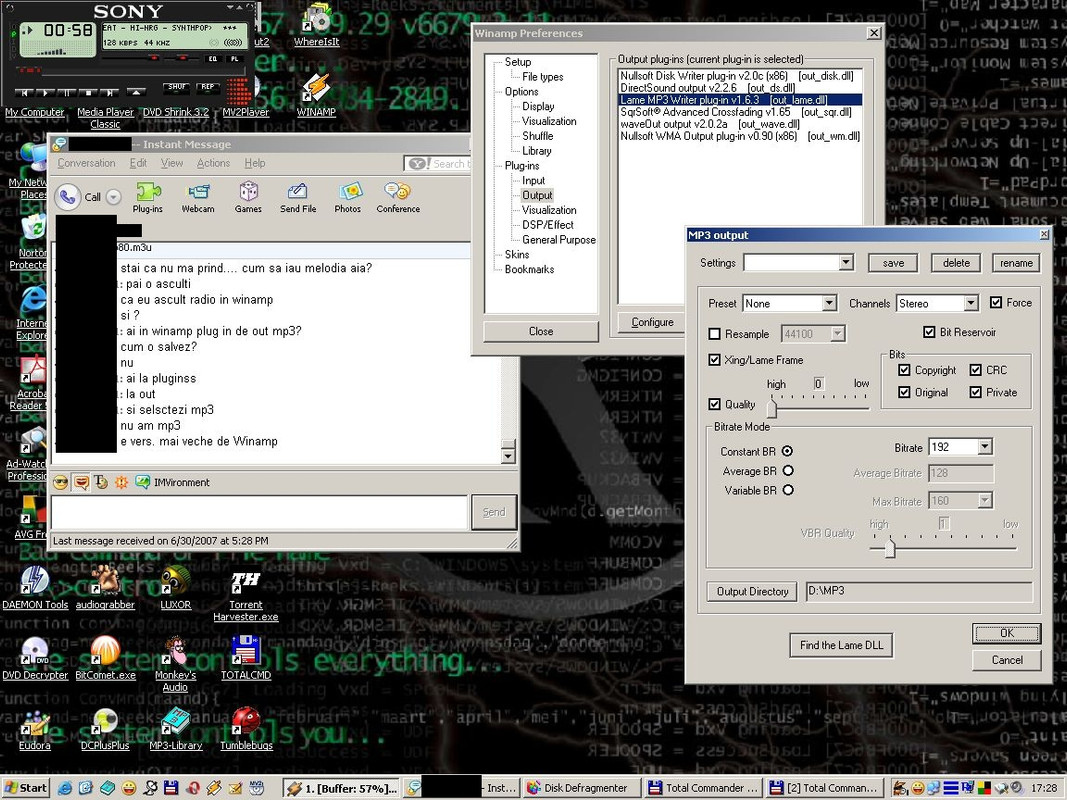Uncheck the Copyright bit
Image resolution: width=1067 pixels, height=800 pixels.
coord(904,369)
